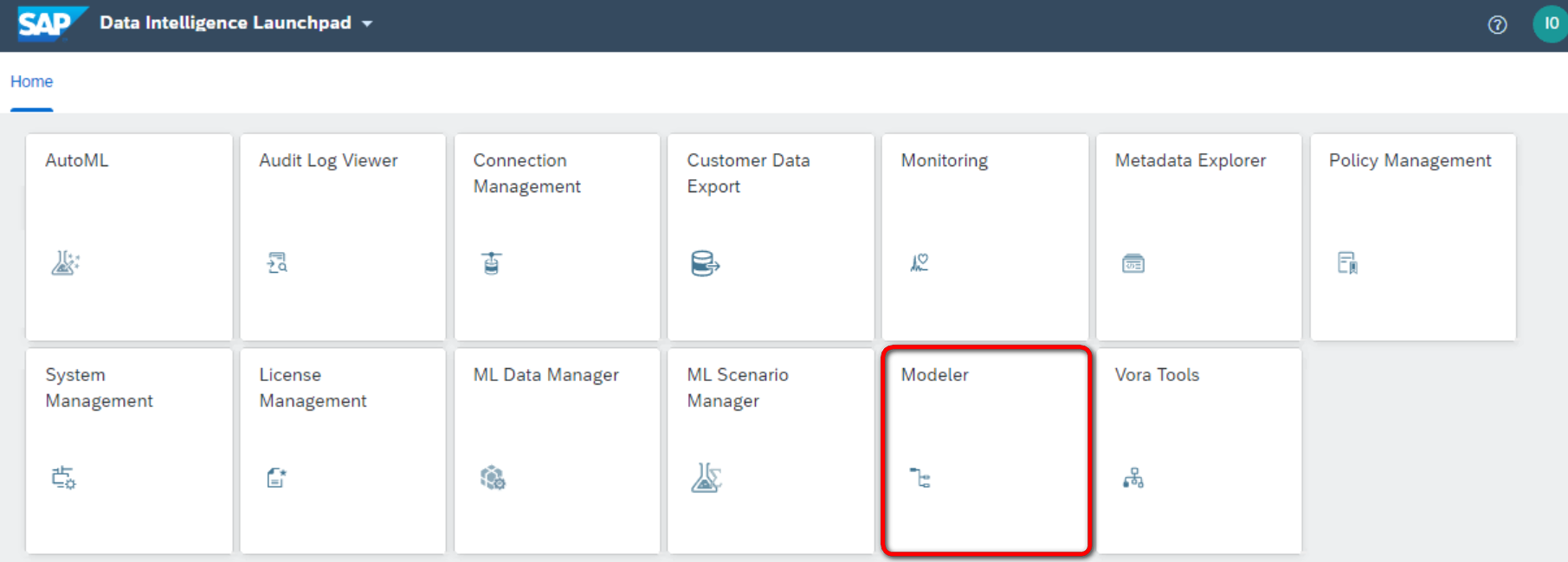The height and width of the screenshot is (562, 1568).
Task: Click the Policy Management title
Action: click(1410, 160)
